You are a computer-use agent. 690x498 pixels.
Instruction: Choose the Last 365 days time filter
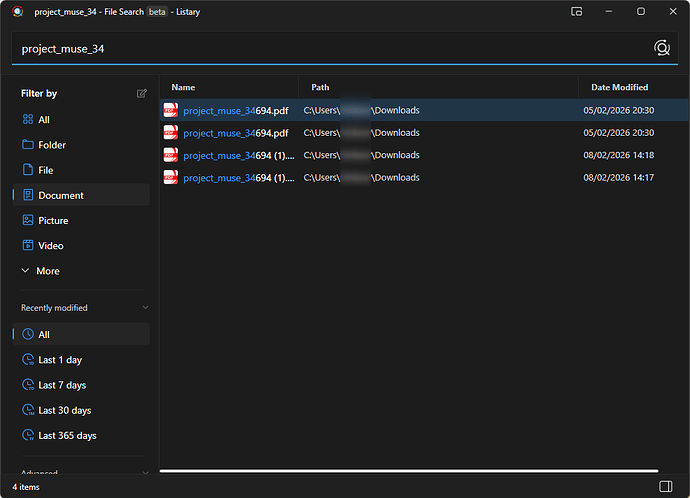[x=67, y=435]
